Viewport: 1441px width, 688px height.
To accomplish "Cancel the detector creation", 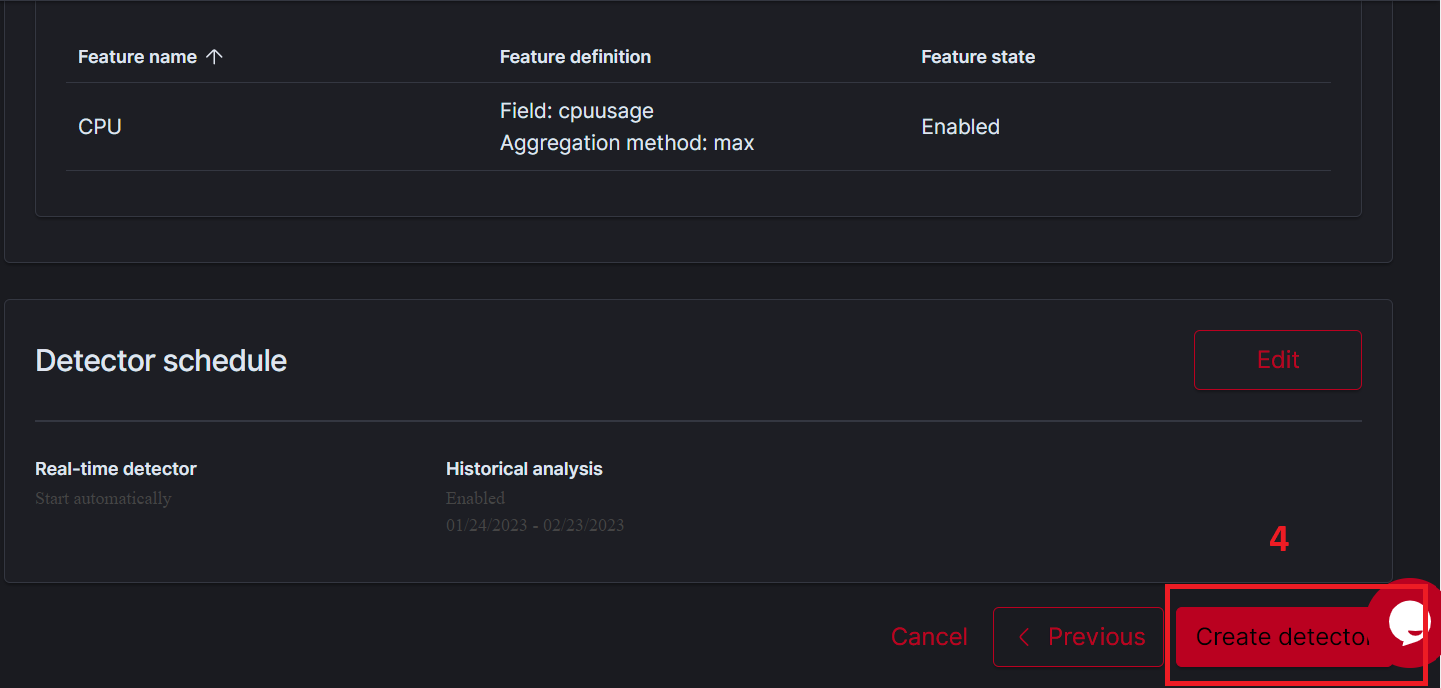I will coord(929,637).
